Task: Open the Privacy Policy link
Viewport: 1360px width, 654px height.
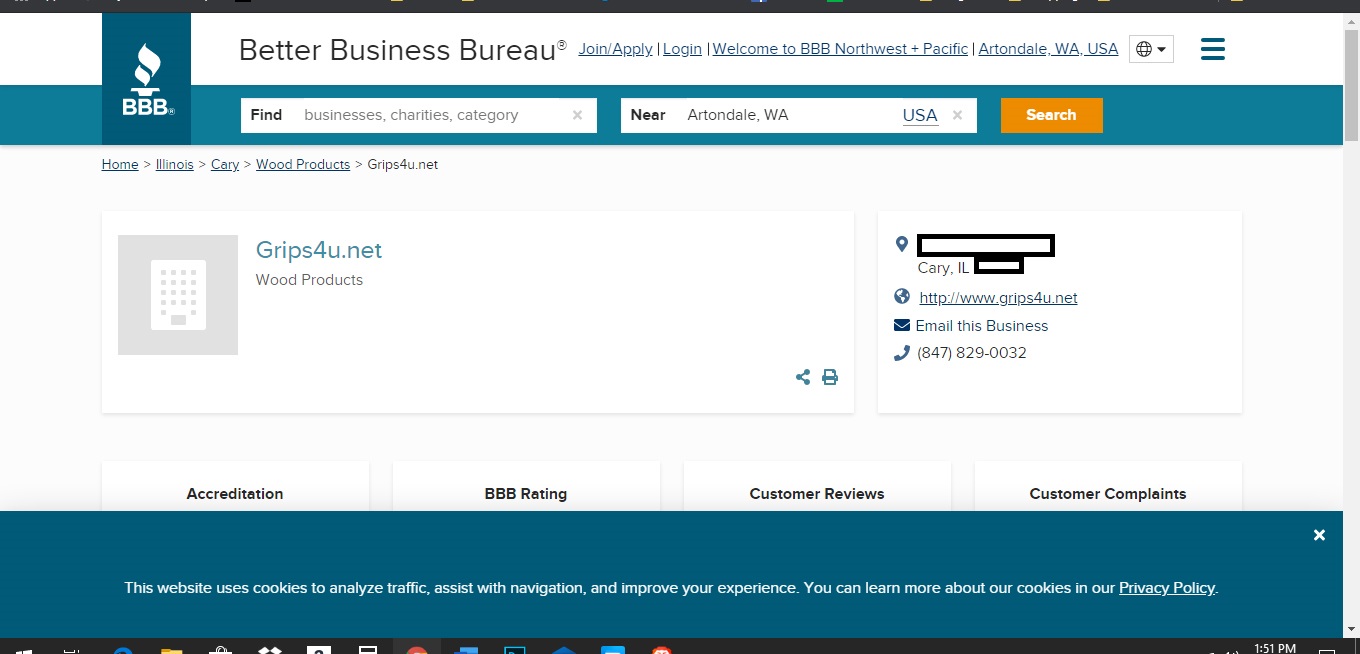Action: (1167, 588)
